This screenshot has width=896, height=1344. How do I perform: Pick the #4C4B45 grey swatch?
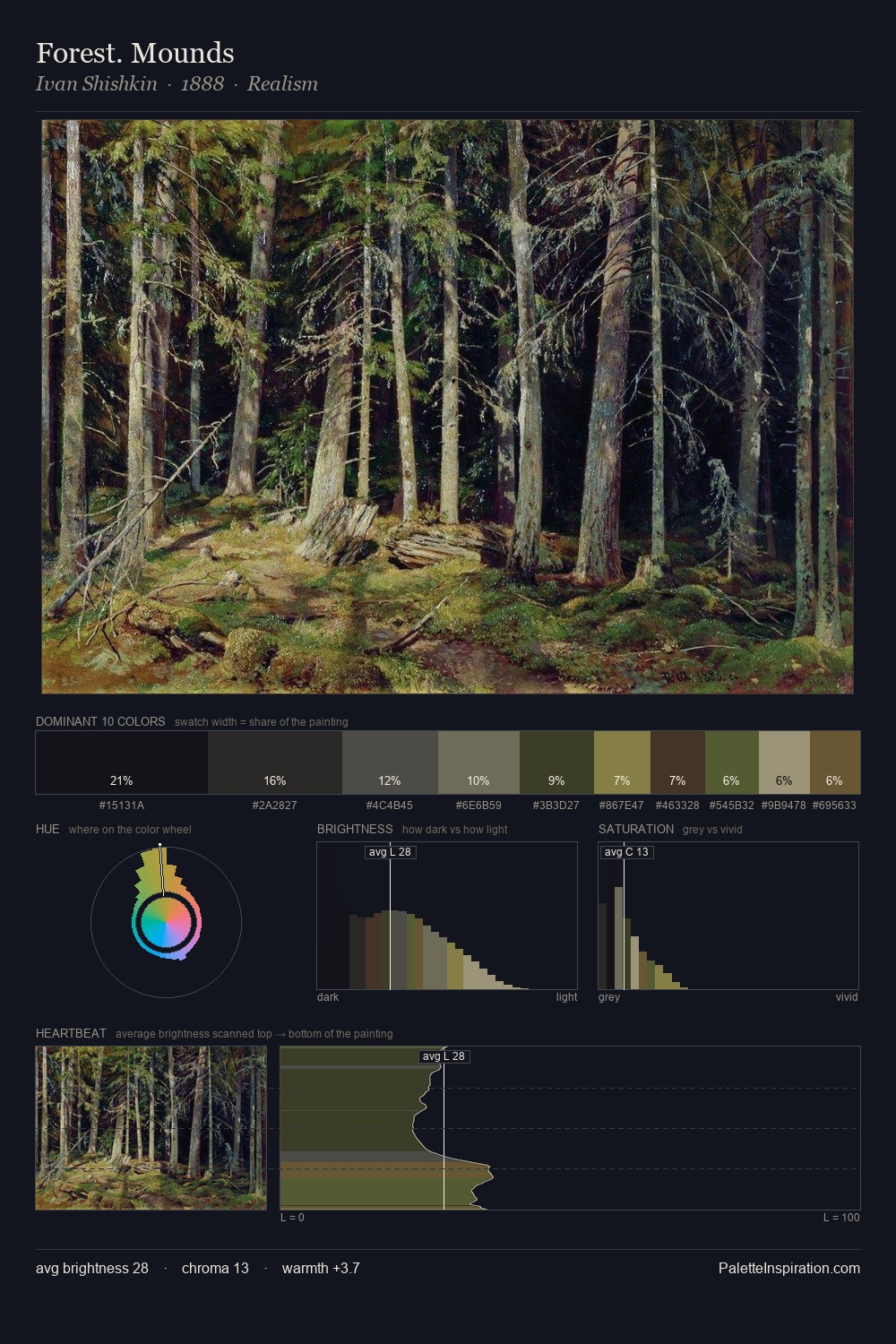click(x=390, y=762)
